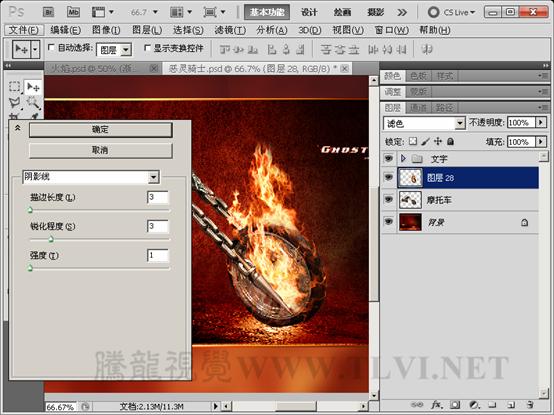The width and height of the screenshot is (554, 415).
Task: Open Mini Bridge via Mb icon
Action: pyautogui.click(x=73, y=12)
